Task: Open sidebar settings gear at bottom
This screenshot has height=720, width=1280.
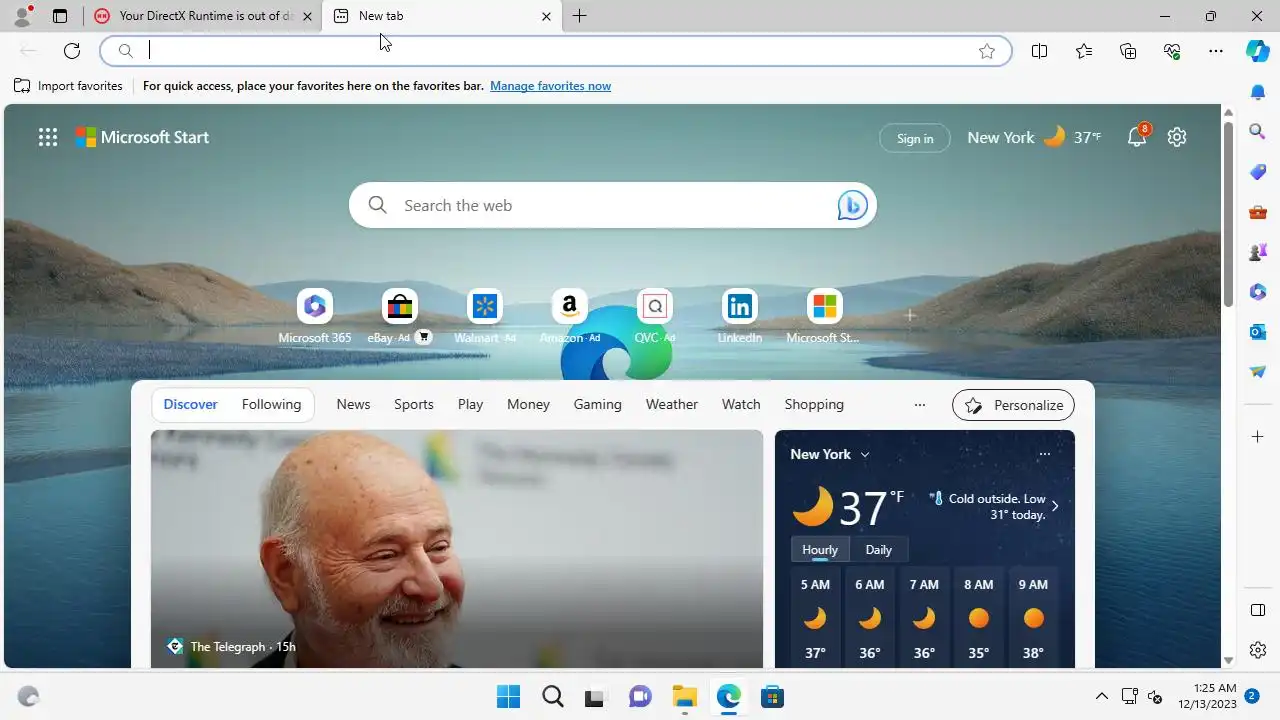Action: (1258, 650)
